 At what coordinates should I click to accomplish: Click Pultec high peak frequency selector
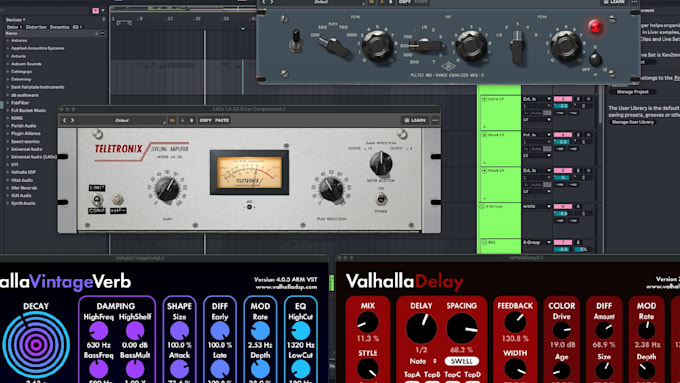pos(517,47)
